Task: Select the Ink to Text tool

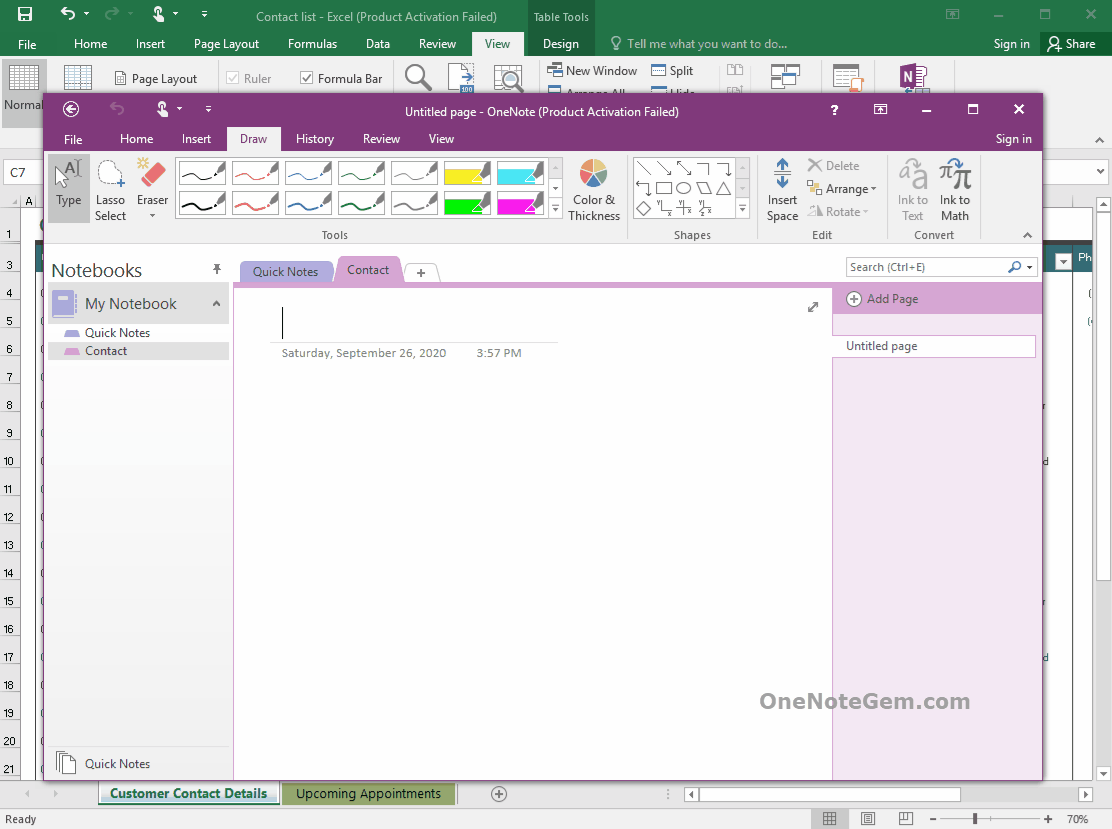Action: 911,188
